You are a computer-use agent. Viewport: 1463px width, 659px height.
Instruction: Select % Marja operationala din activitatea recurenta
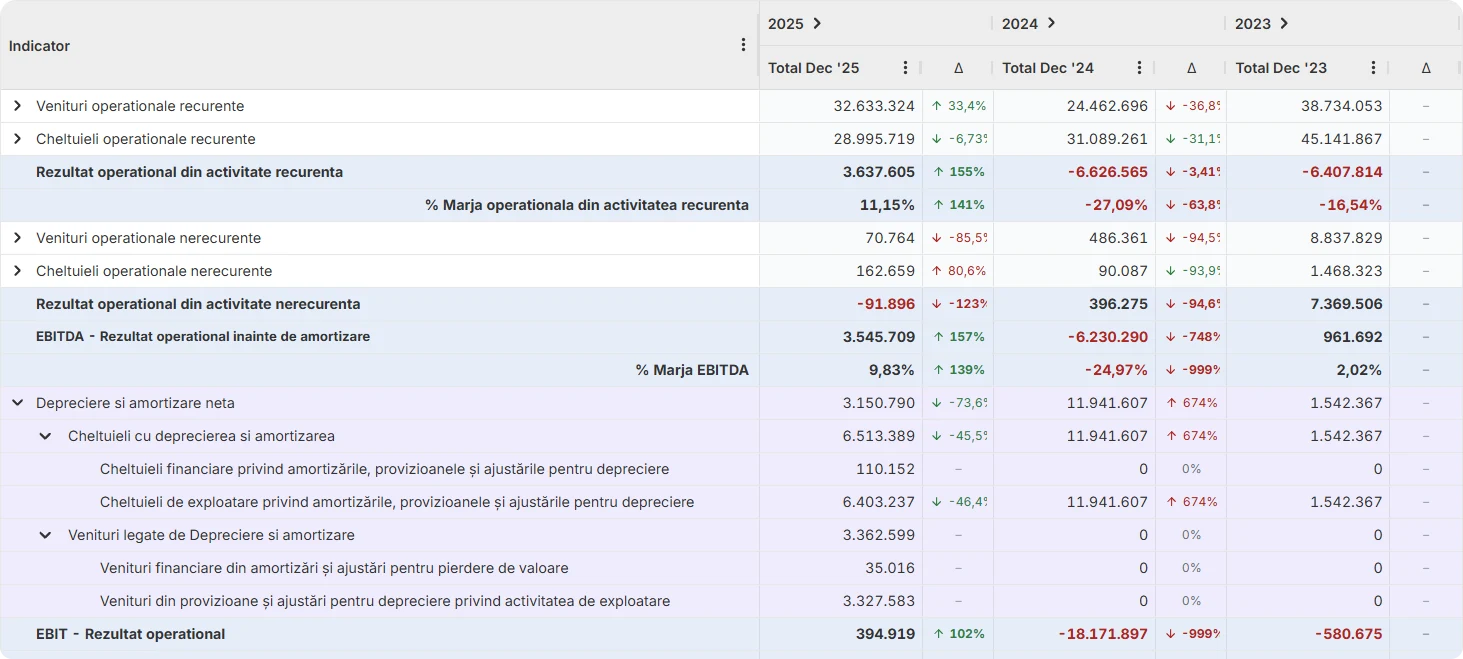point(587,205)
